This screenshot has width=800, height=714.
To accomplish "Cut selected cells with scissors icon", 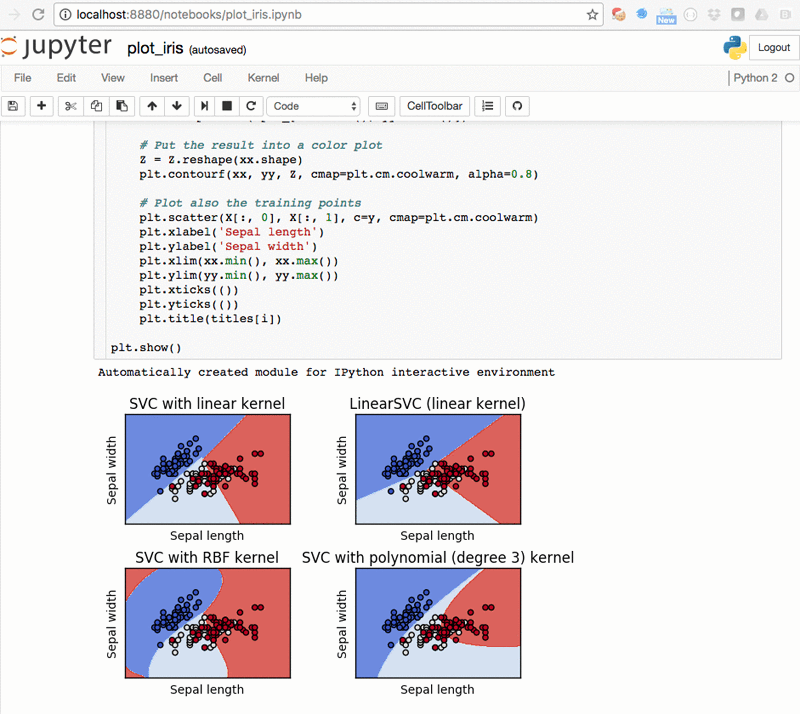I will (70, 106).
